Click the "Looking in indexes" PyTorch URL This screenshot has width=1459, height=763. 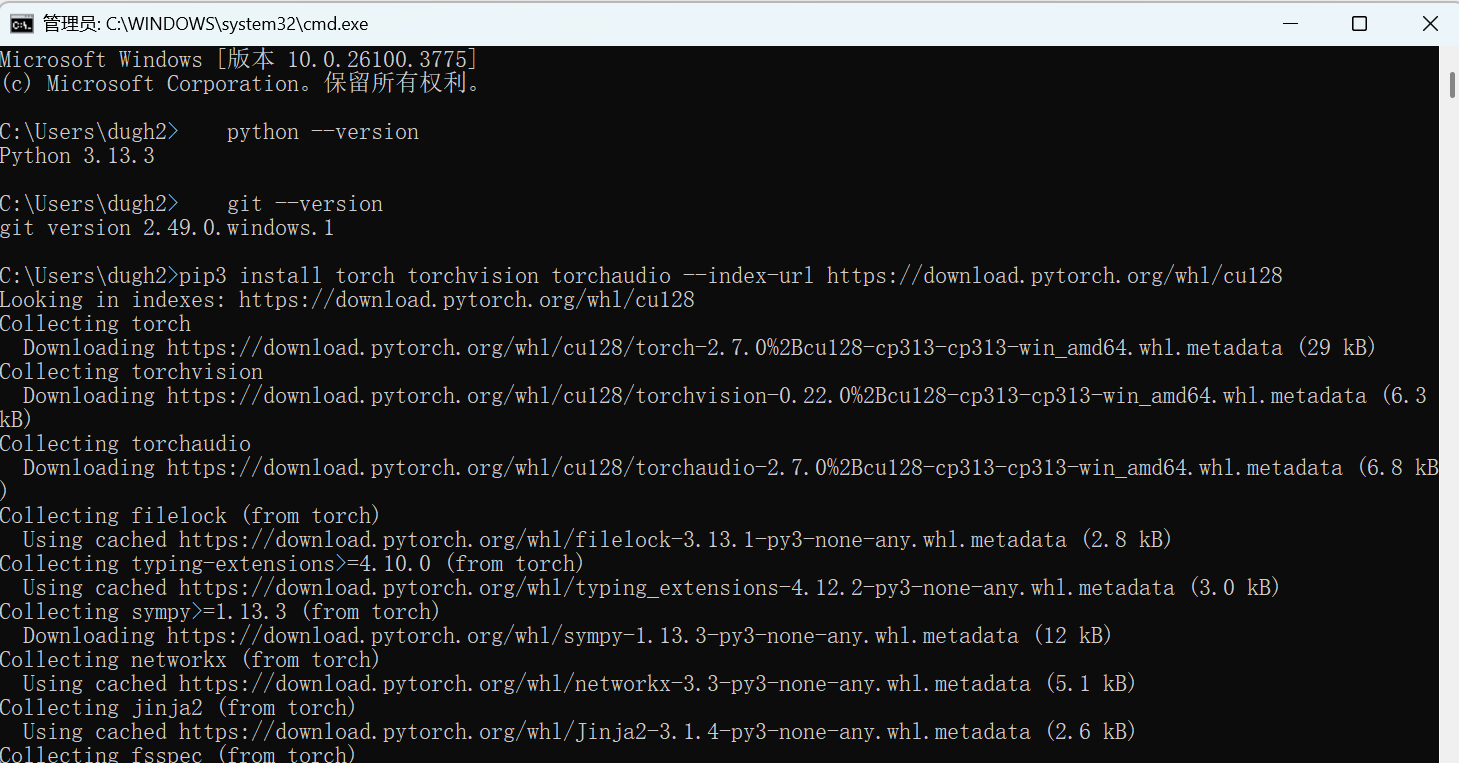tap(466, 300)
